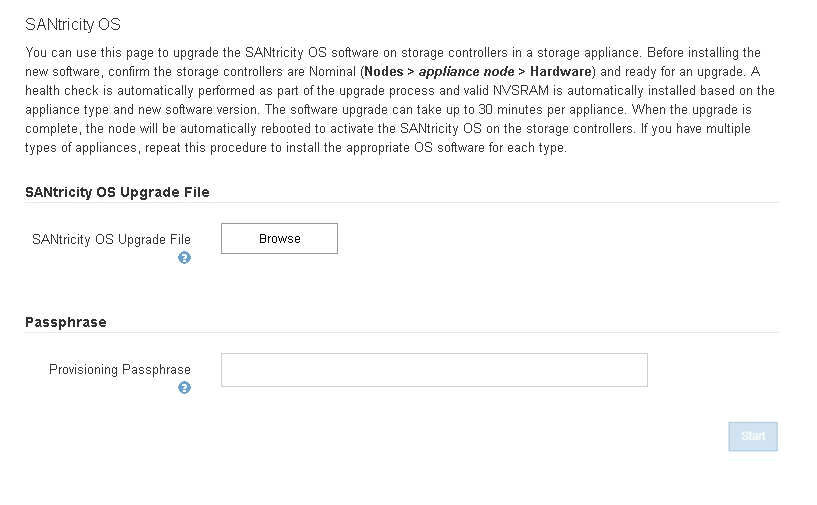Click the Start button

coord(753,436)
